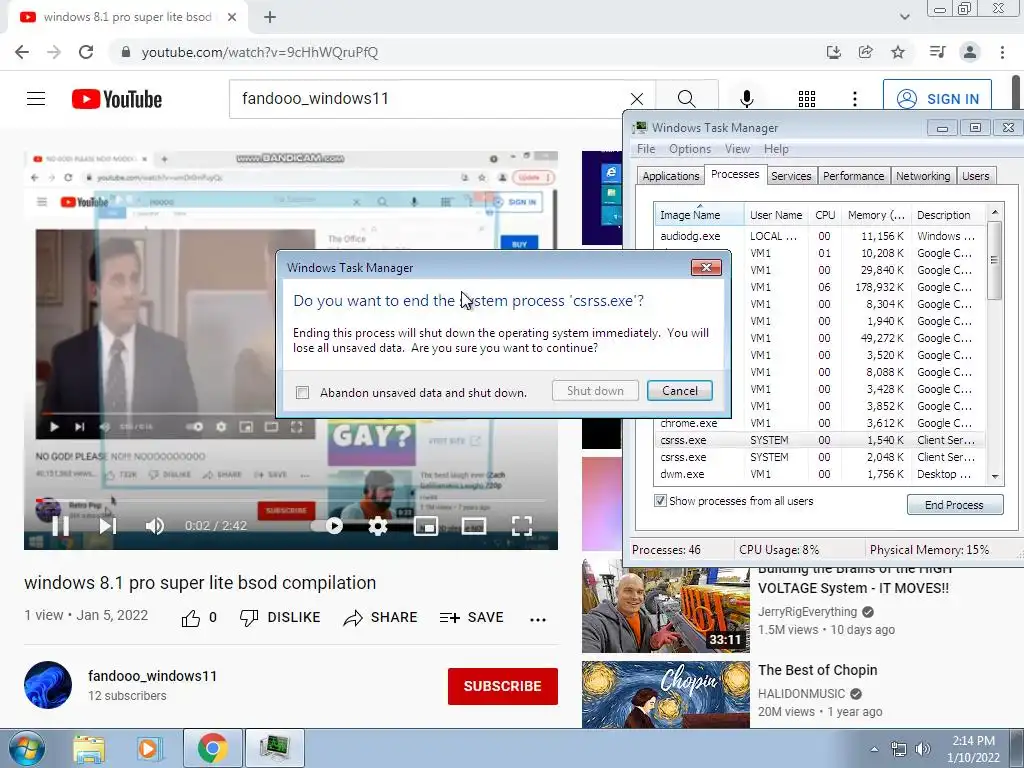Reload the browser page

tap(86, 52)
